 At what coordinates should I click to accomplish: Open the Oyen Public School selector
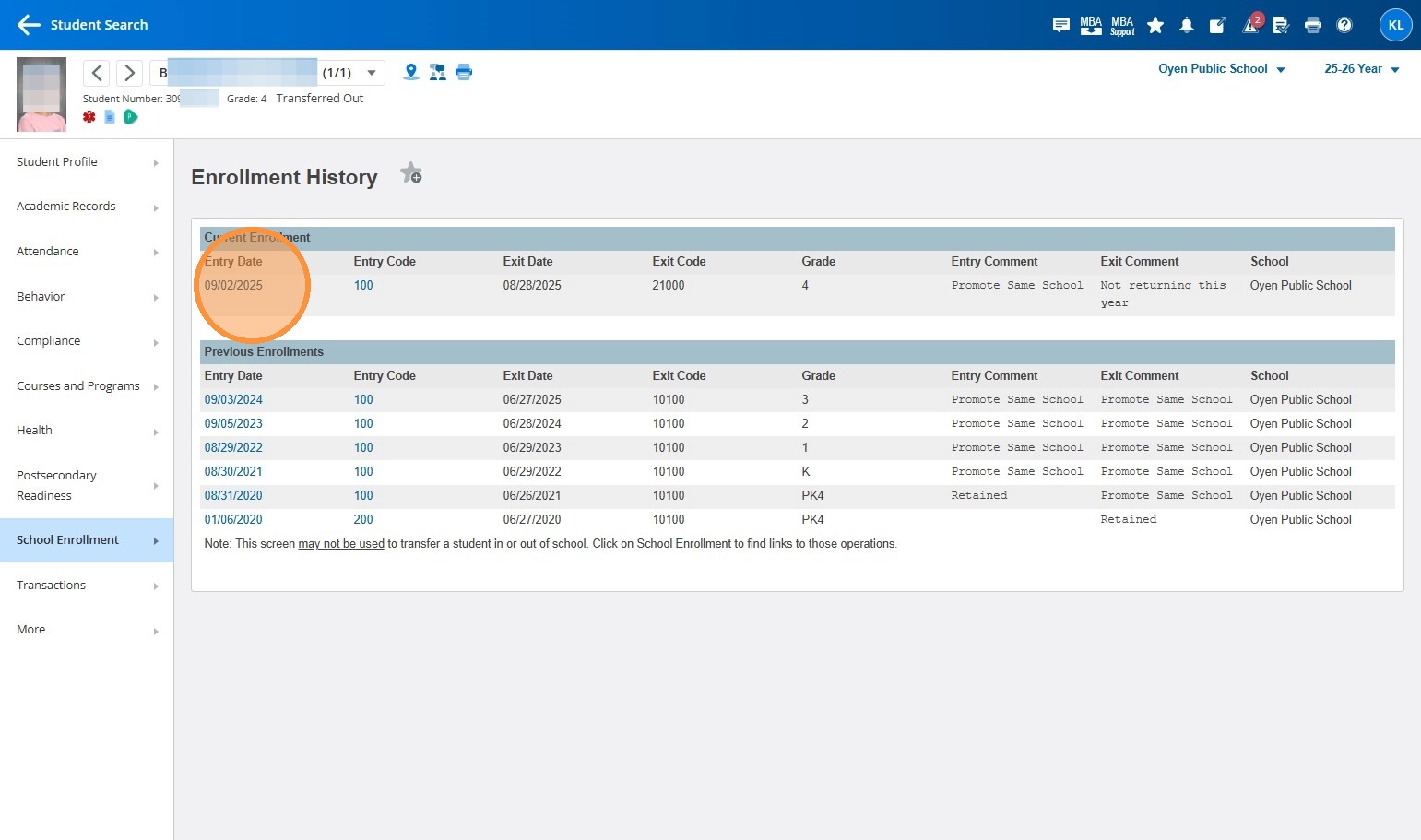coord(1221,69)
